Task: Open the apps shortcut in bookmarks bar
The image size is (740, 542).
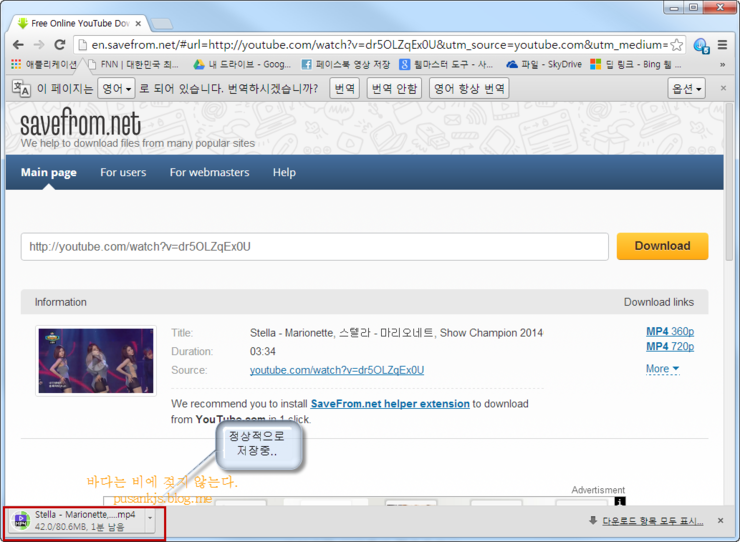Action: click(43, 64)
